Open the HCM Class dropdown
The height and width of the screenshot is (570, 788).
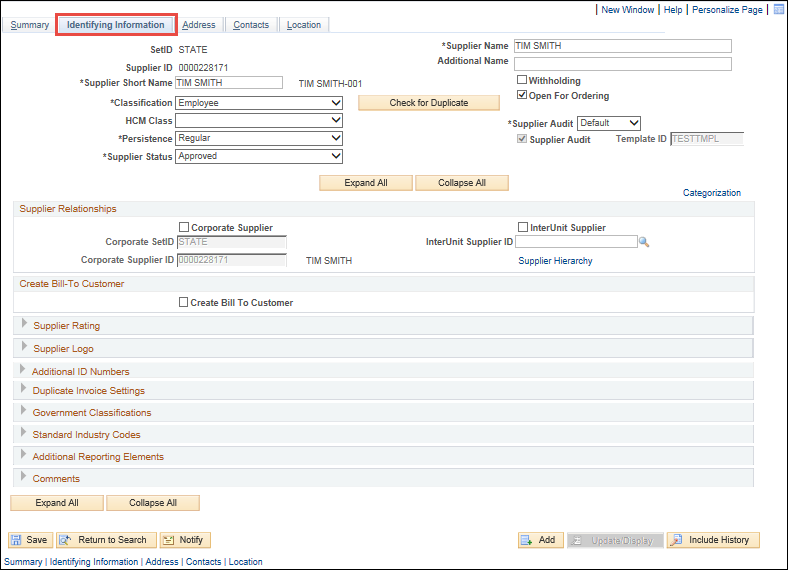259,121
